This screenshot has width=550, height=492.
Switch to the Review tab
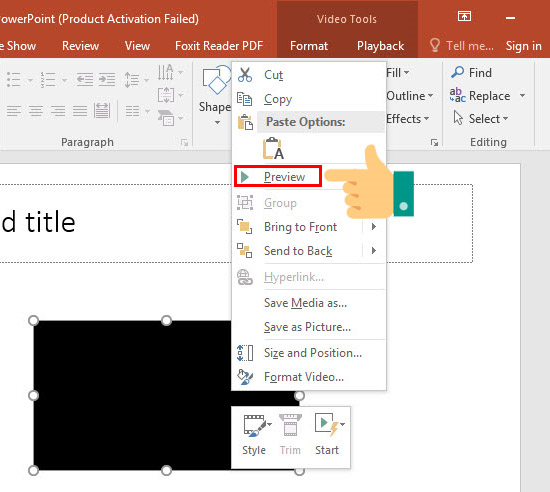[x=80, y=46]
